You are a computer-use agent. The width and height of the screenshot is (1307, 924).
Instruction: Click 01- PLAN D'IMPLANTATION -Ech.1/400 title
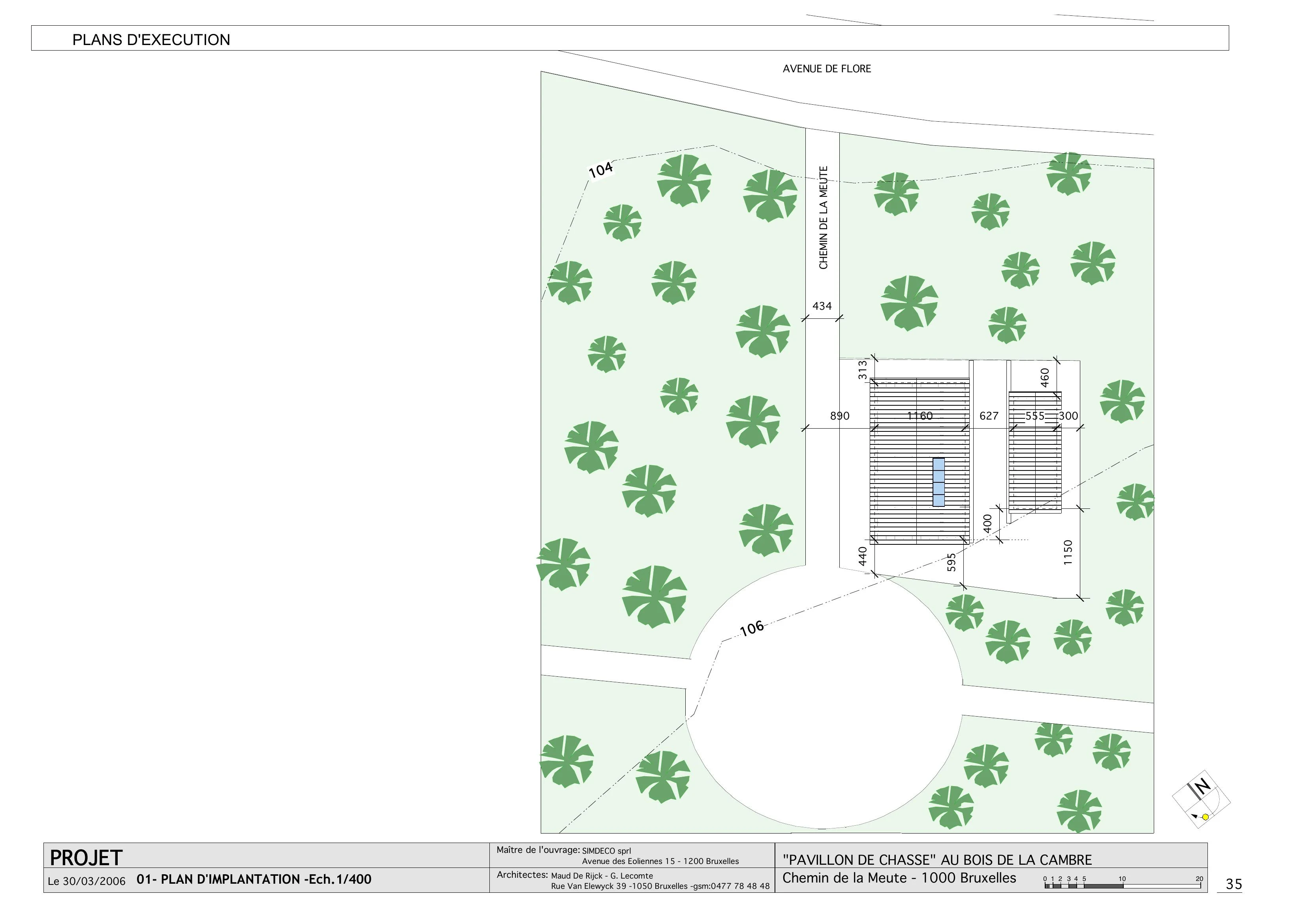pyautogui.click(x=254, y=880)
